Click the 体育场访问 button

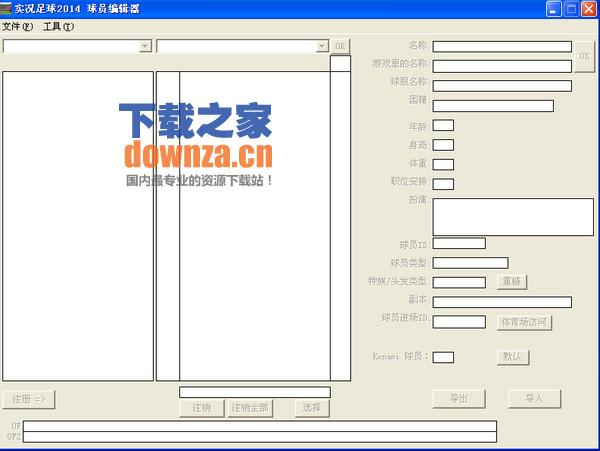tap(523, 322)
